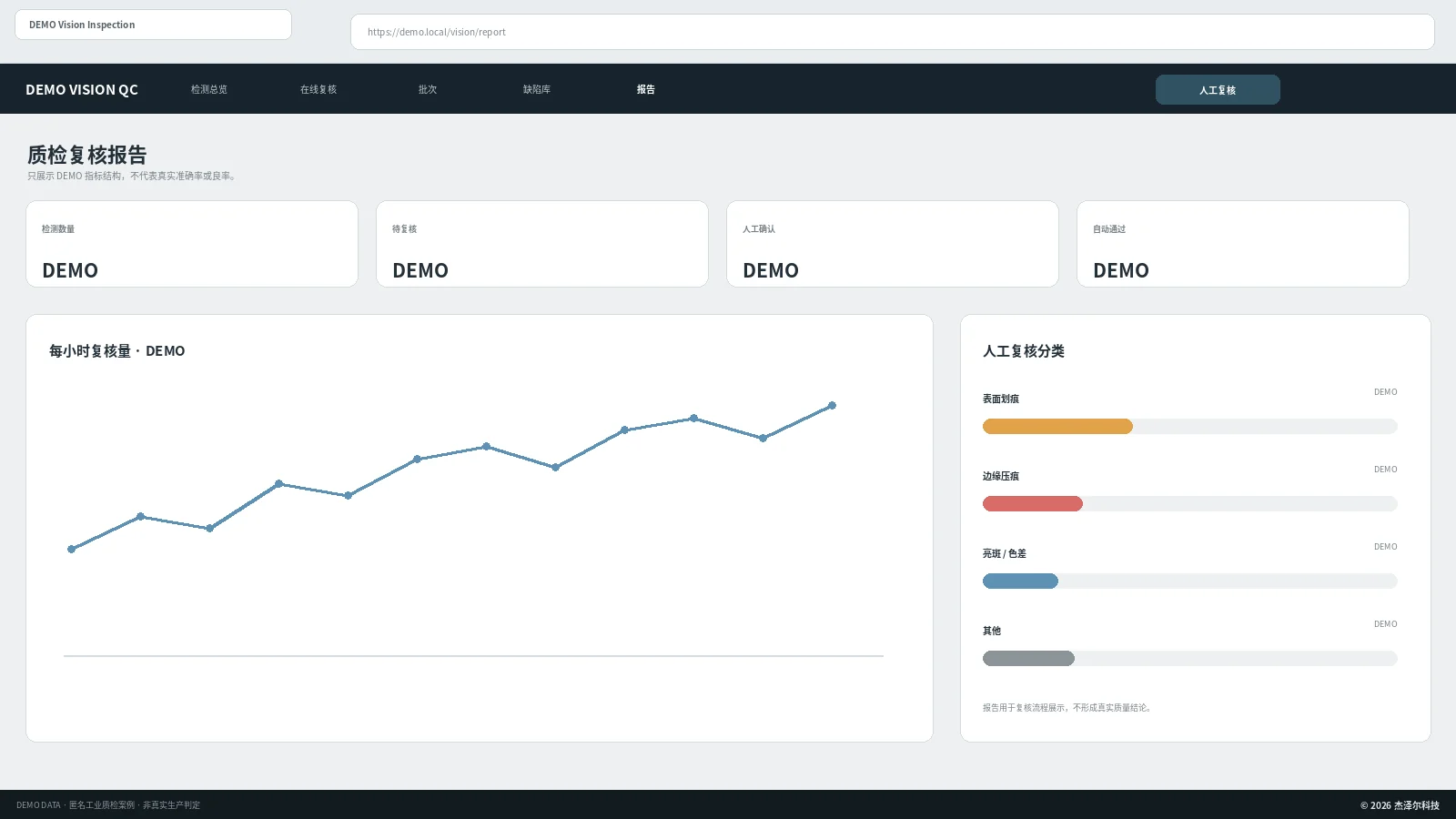Select the 报告 tab

coord(646,89)
